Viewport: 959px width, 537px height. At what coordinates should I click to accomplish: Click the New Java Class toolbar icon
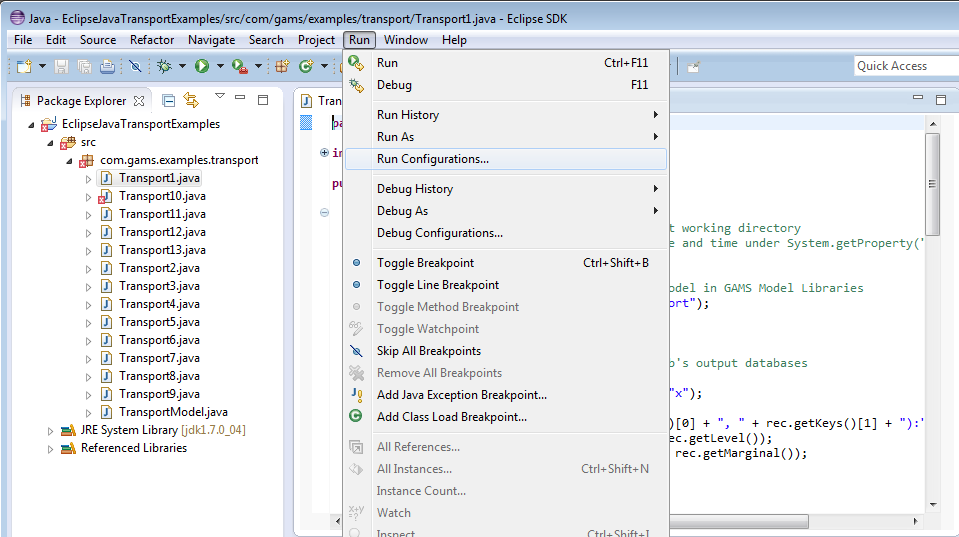pyautogui.click(x=306, y=66)
